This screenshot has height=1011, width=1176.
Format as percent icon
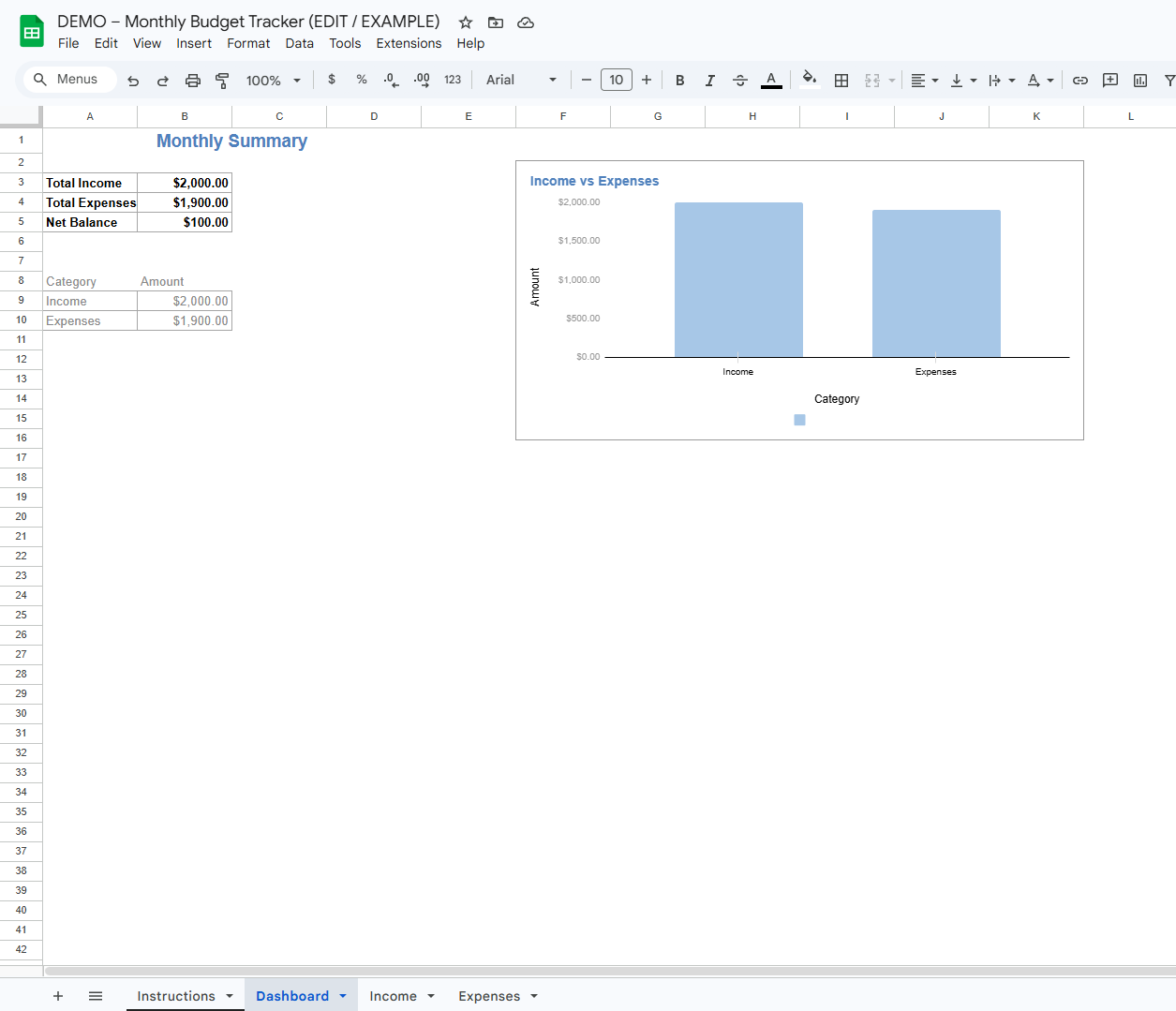[x=362, y=80]
